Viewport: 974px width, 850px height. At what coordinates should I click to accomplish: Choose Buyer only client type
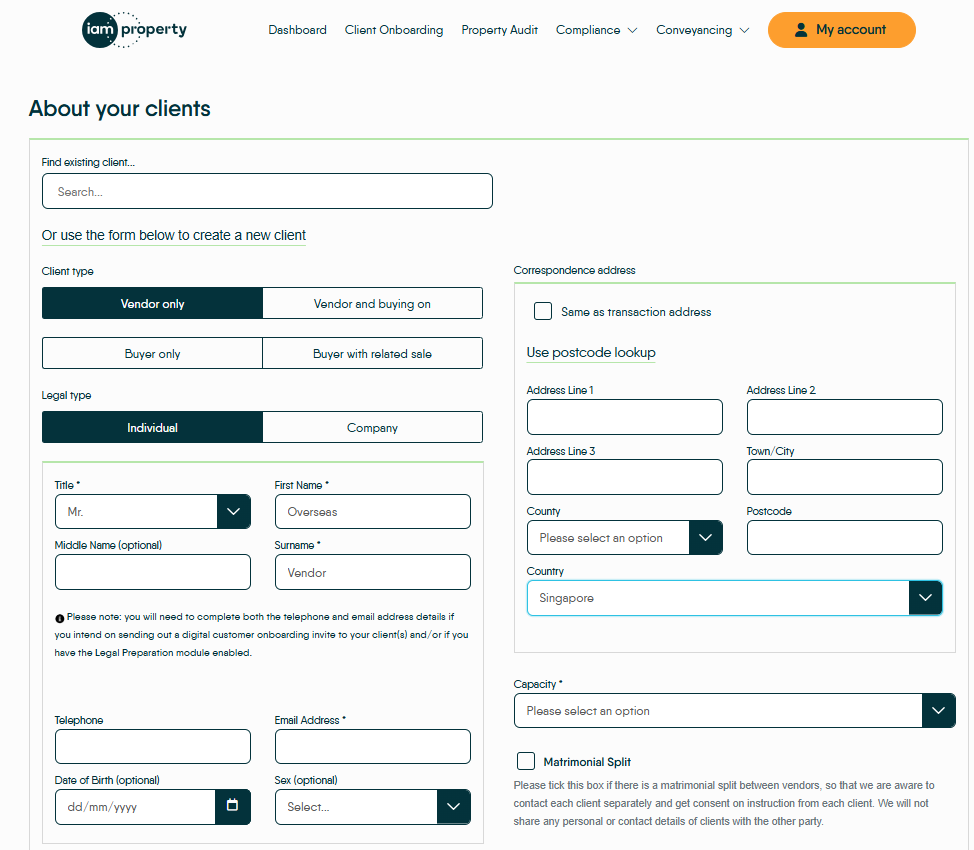coord(152,353)
